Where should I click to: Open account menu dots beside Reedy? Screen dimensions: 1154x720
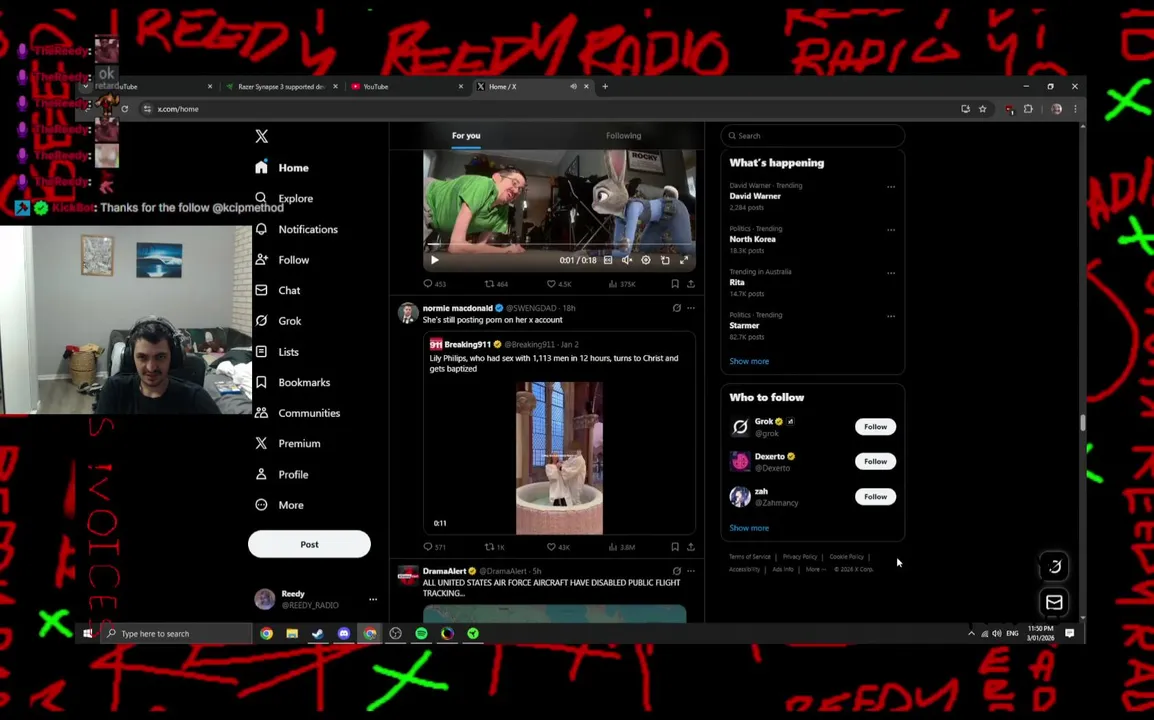373,599
